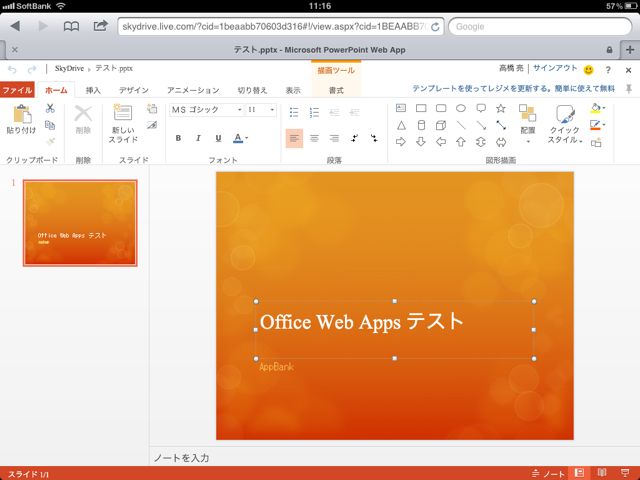The width and height of the screenshot is (640, 480).
Task: Select the cube shape
Action: click(441, 125)
